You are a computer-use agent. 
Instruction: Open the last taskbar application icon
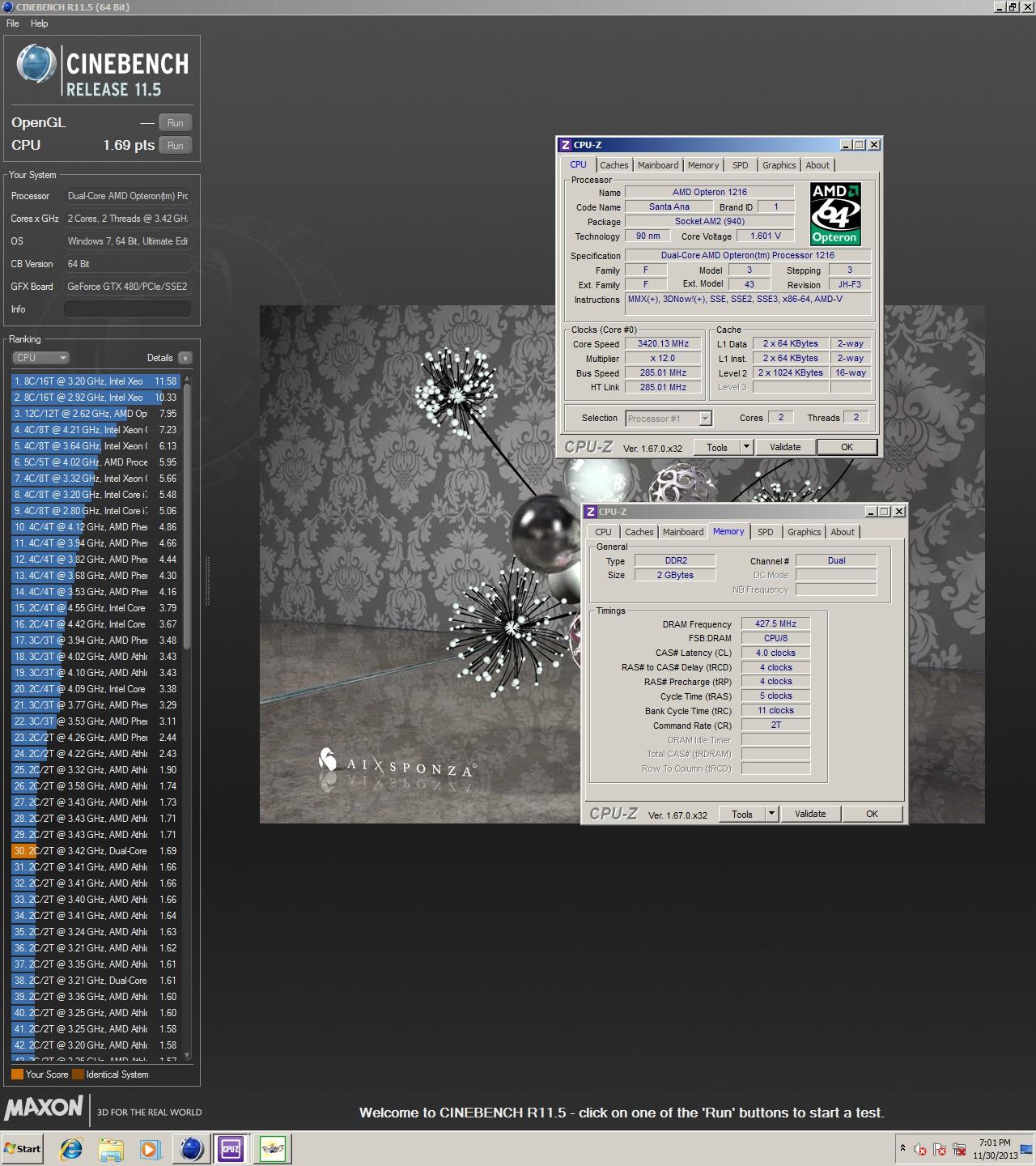point(273,1148)
